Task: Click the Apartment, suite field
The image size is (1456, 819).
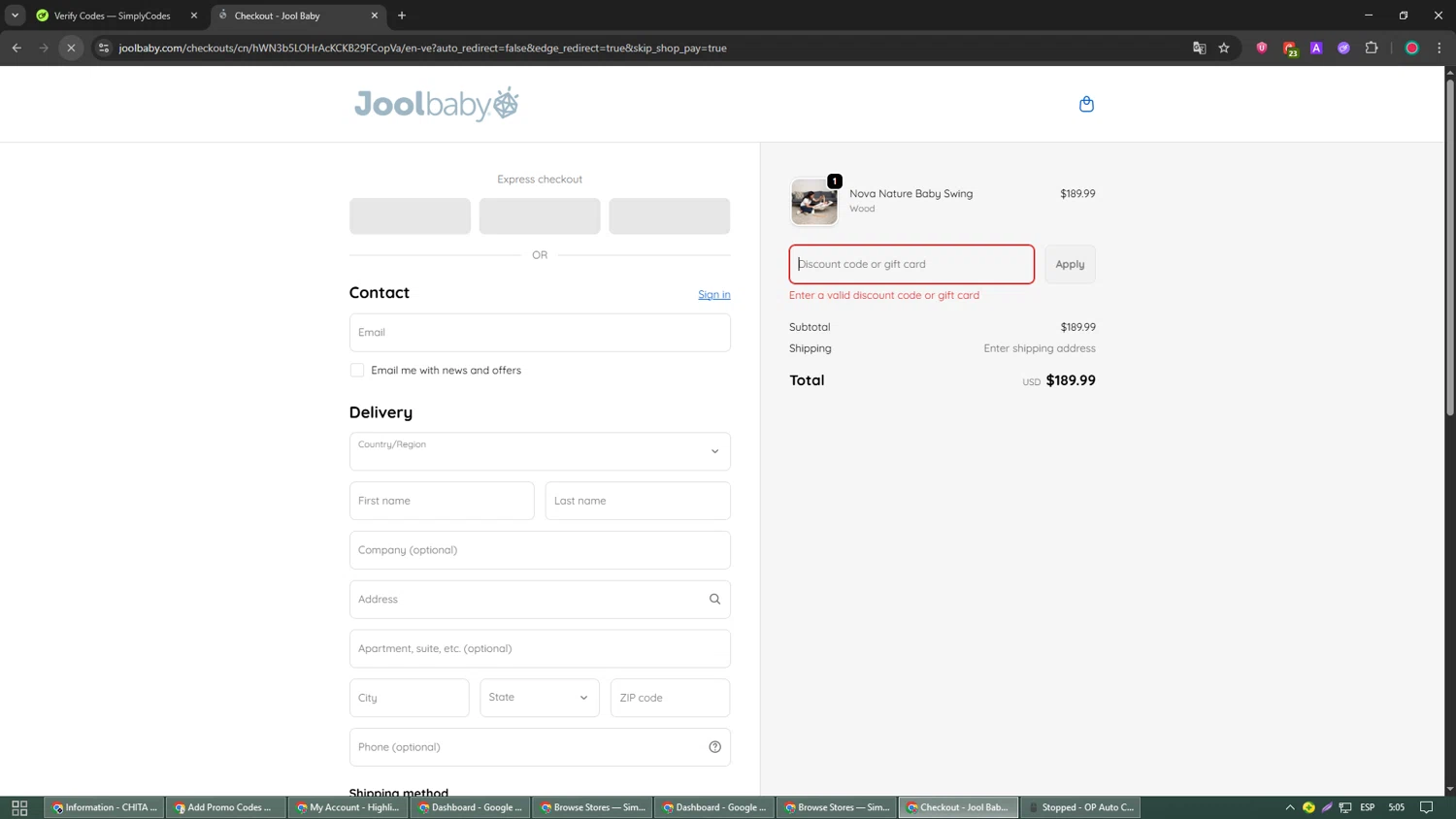Action: click(540, 648)
